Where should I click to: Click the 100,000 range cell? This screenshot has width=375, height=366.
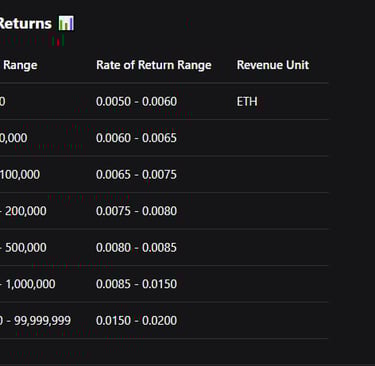[x=20, y=175]
